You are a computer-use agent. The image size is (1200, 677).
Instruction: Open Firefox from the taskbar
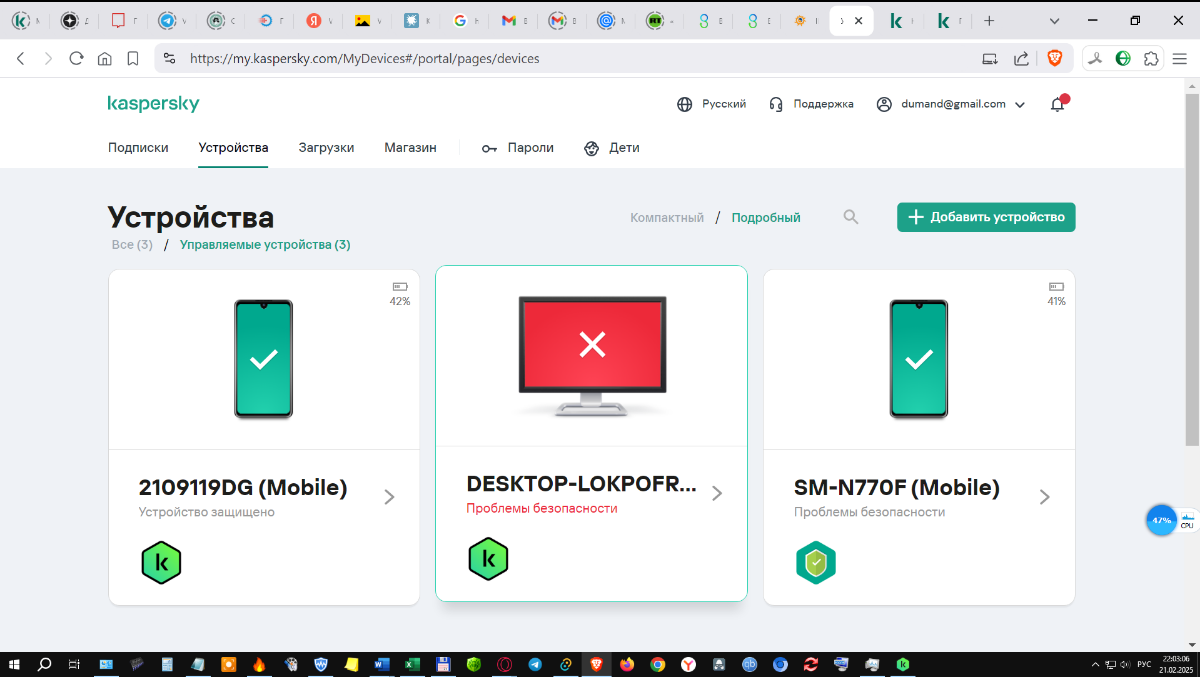click(x=627, y=664)
